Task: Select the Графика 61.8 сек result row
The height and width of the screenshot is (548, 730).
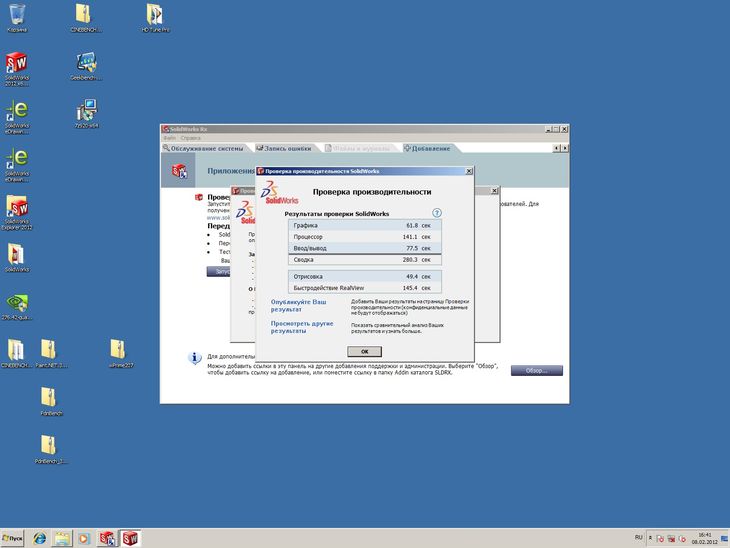Action: click(x=365, y=225)
